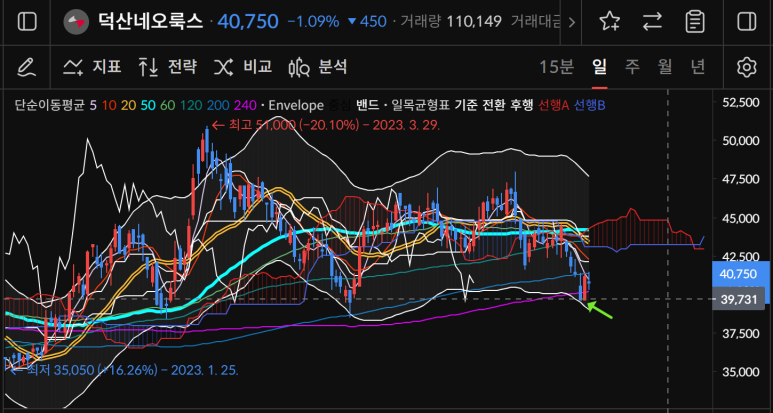Toggle the left sidebar panel icon

pos(27,22)
